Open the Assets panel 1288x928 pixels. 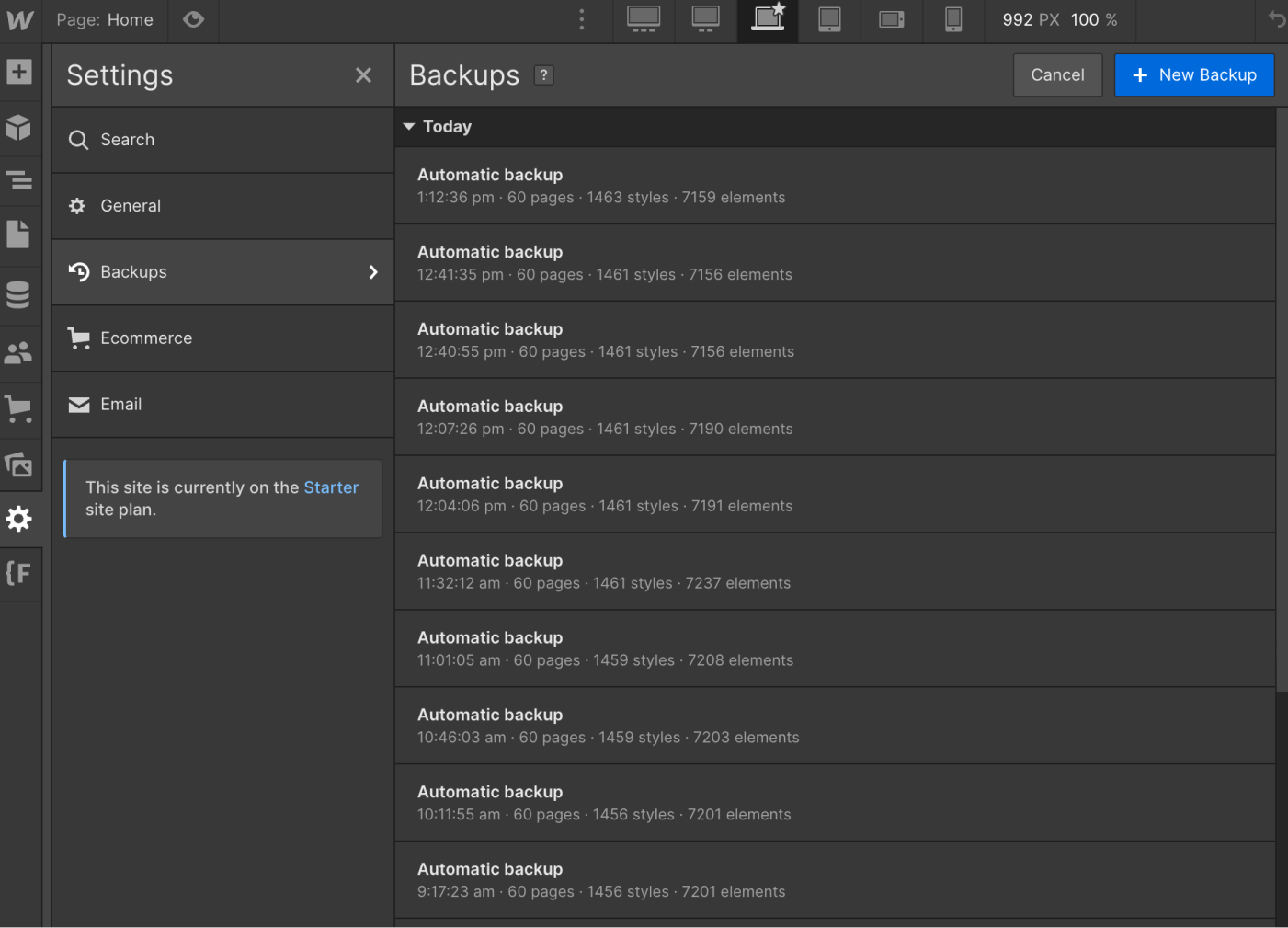click(19, 464)
